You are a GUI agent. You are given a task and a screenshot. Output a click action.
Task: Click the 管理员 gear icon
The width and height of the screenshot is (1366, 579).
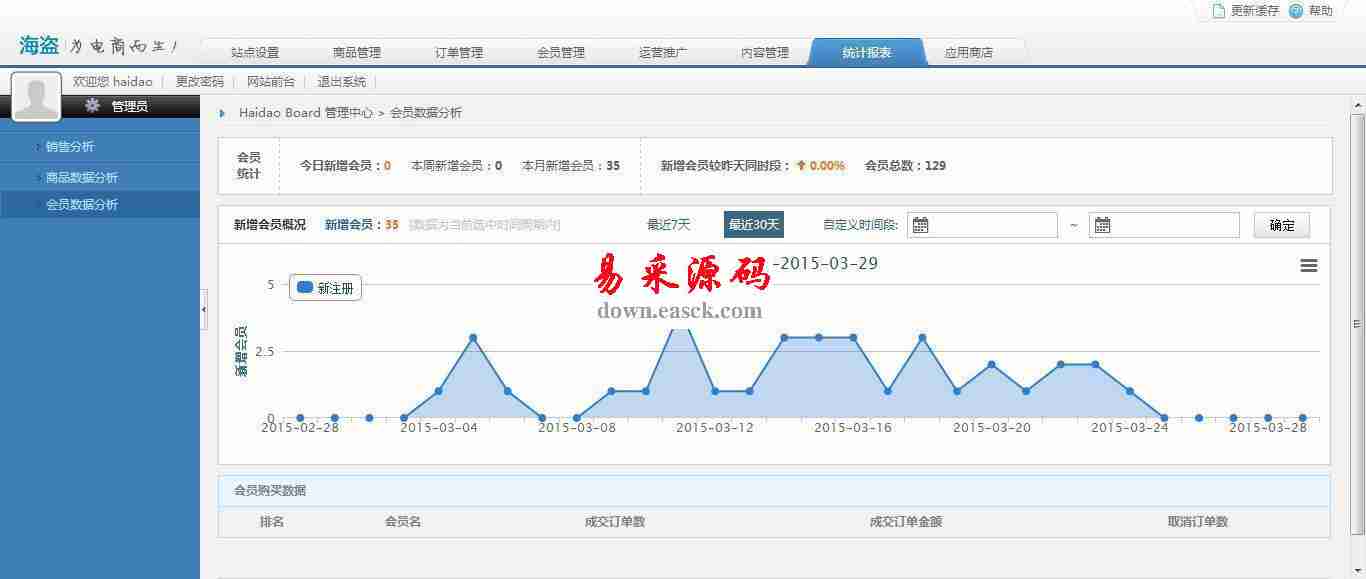(92, 106)
